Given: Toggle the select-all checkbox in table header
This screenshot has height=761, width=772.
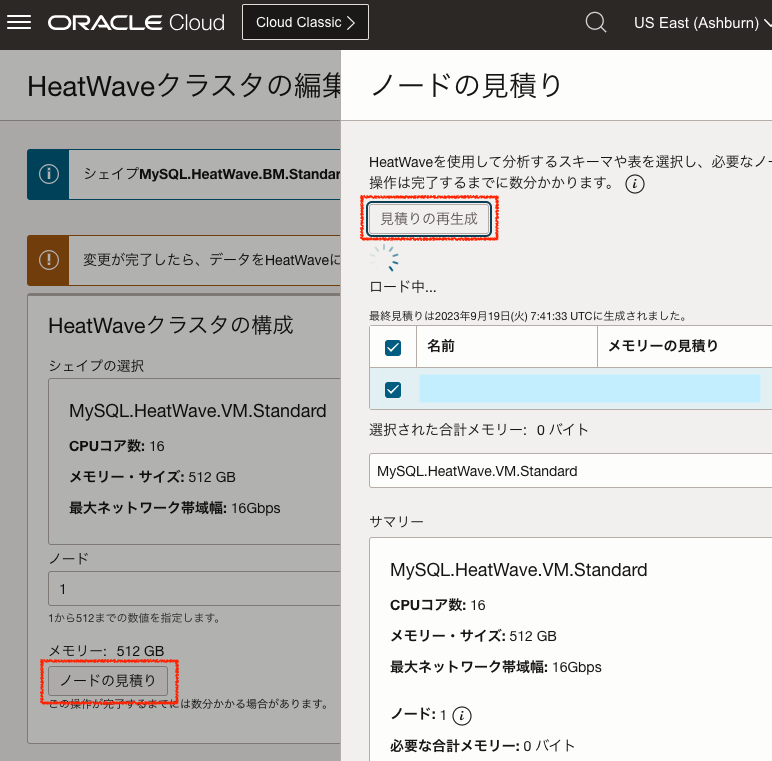Looking at the screenshot, I should 393,348.
